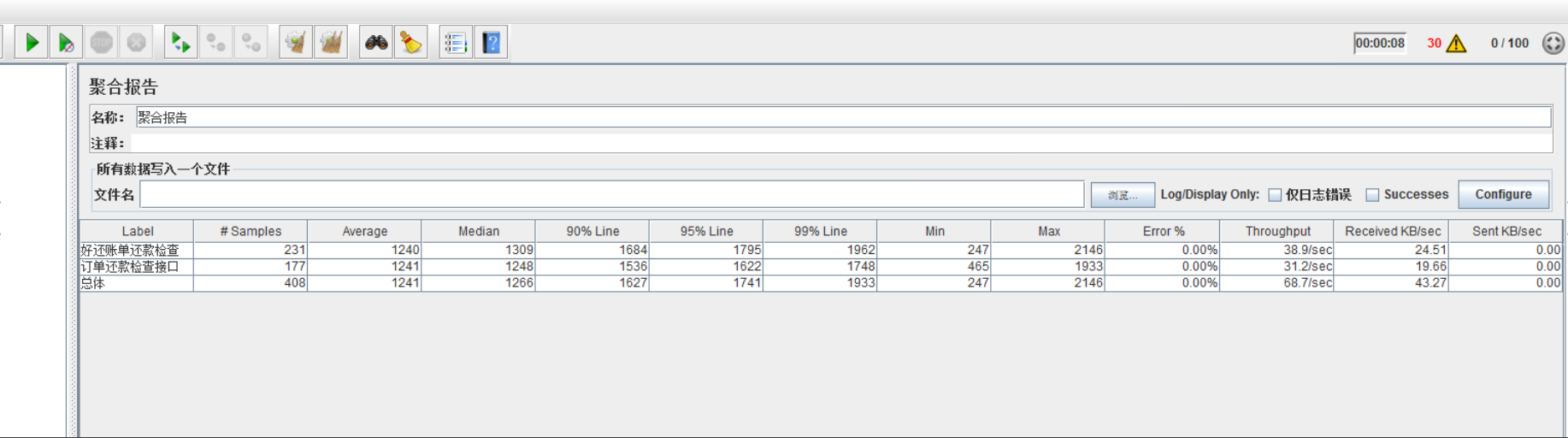Click the Throughput cell showing 38.9/sec

(1277, 250)
